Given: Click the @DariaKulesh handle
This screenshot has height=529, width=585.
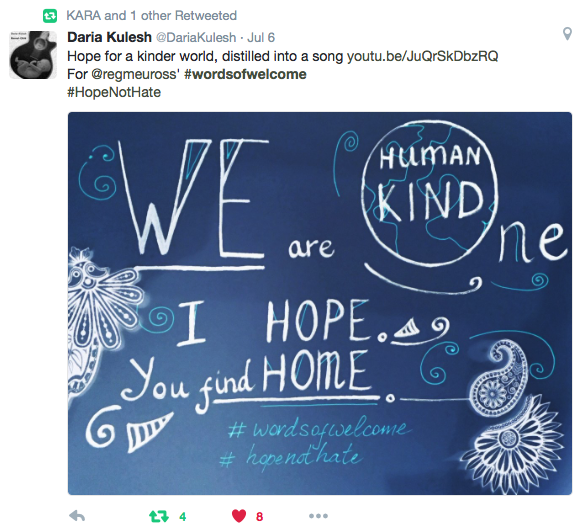Looking at the screenshot, I should [x=196, y=38].
